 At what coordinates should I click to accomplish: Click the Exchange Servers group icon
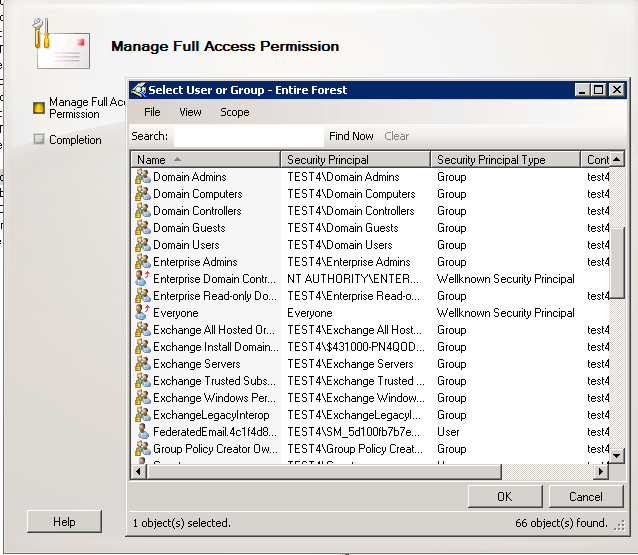click(x=143, y=364)
